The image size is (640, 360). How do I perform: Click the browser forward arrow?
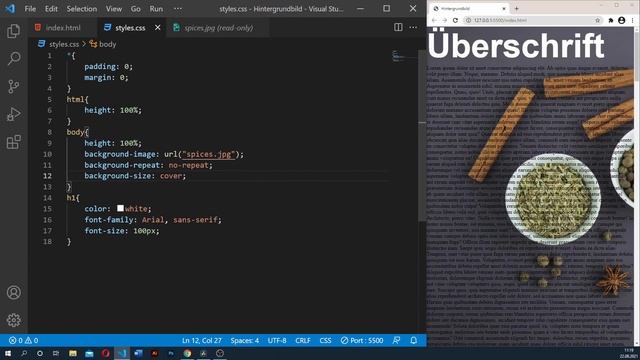pyautogui.click(x=444, y=20)
